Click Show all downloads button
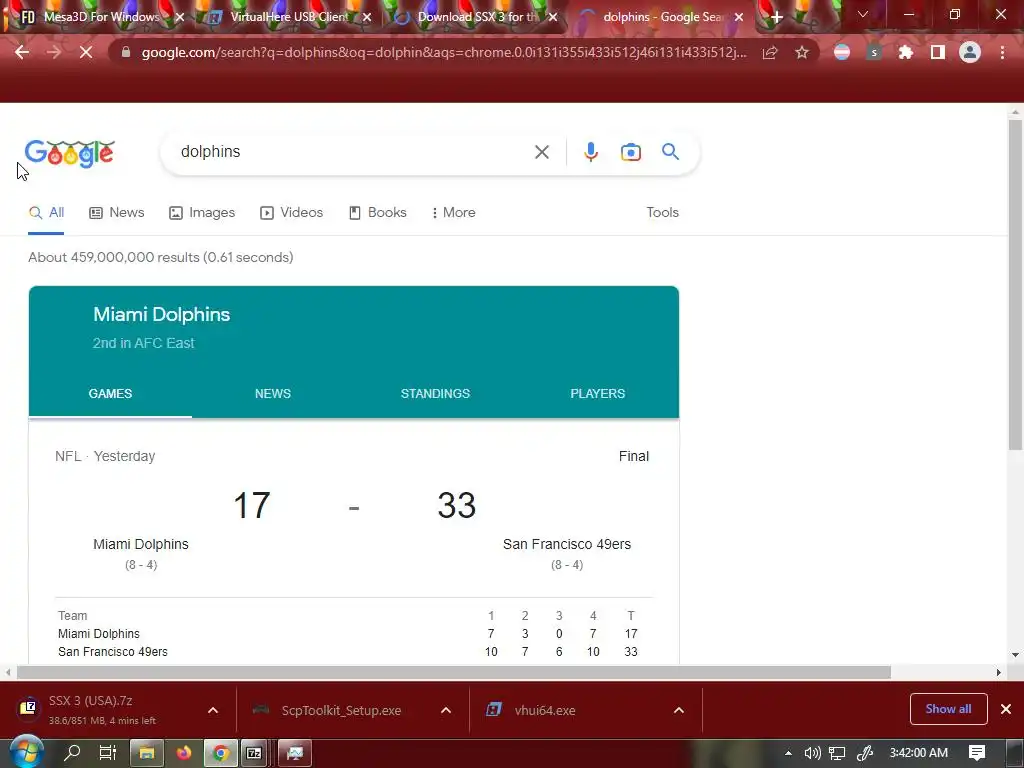Image resolution: width=1024 pixels, height=768 pixels. point(948,709)
